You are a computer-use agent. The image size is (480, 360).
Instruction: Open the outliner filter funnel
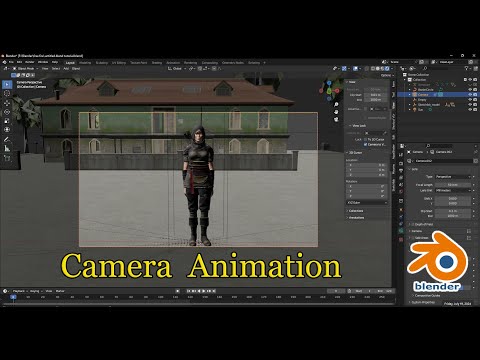[x=467, y=68]
